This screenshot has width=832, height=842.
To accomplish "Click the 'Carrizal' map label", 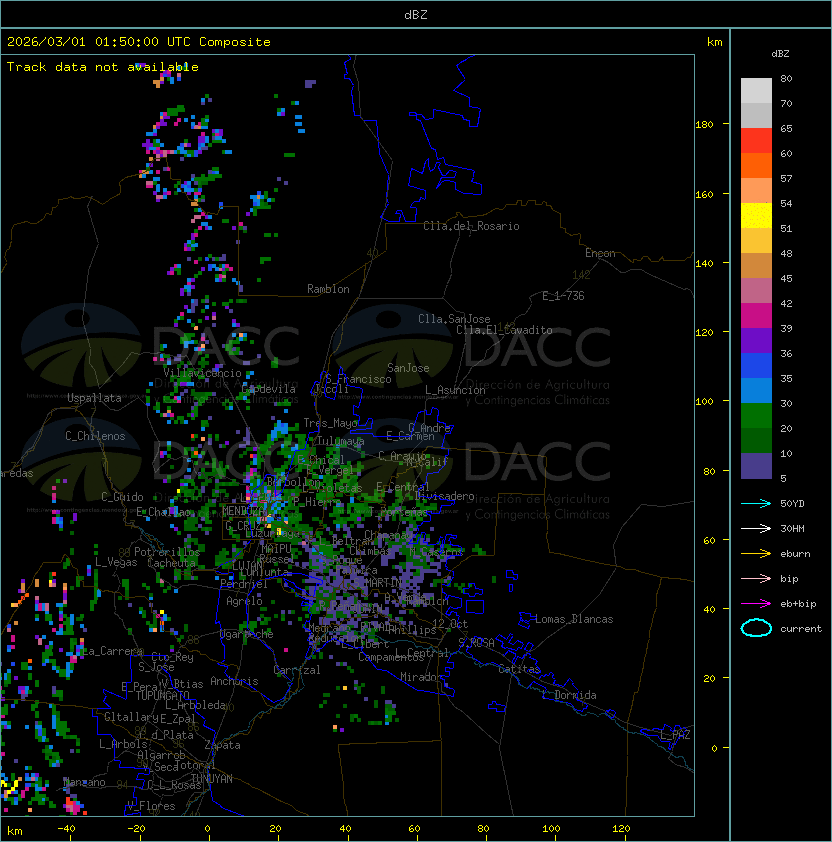I will (297, 670).
